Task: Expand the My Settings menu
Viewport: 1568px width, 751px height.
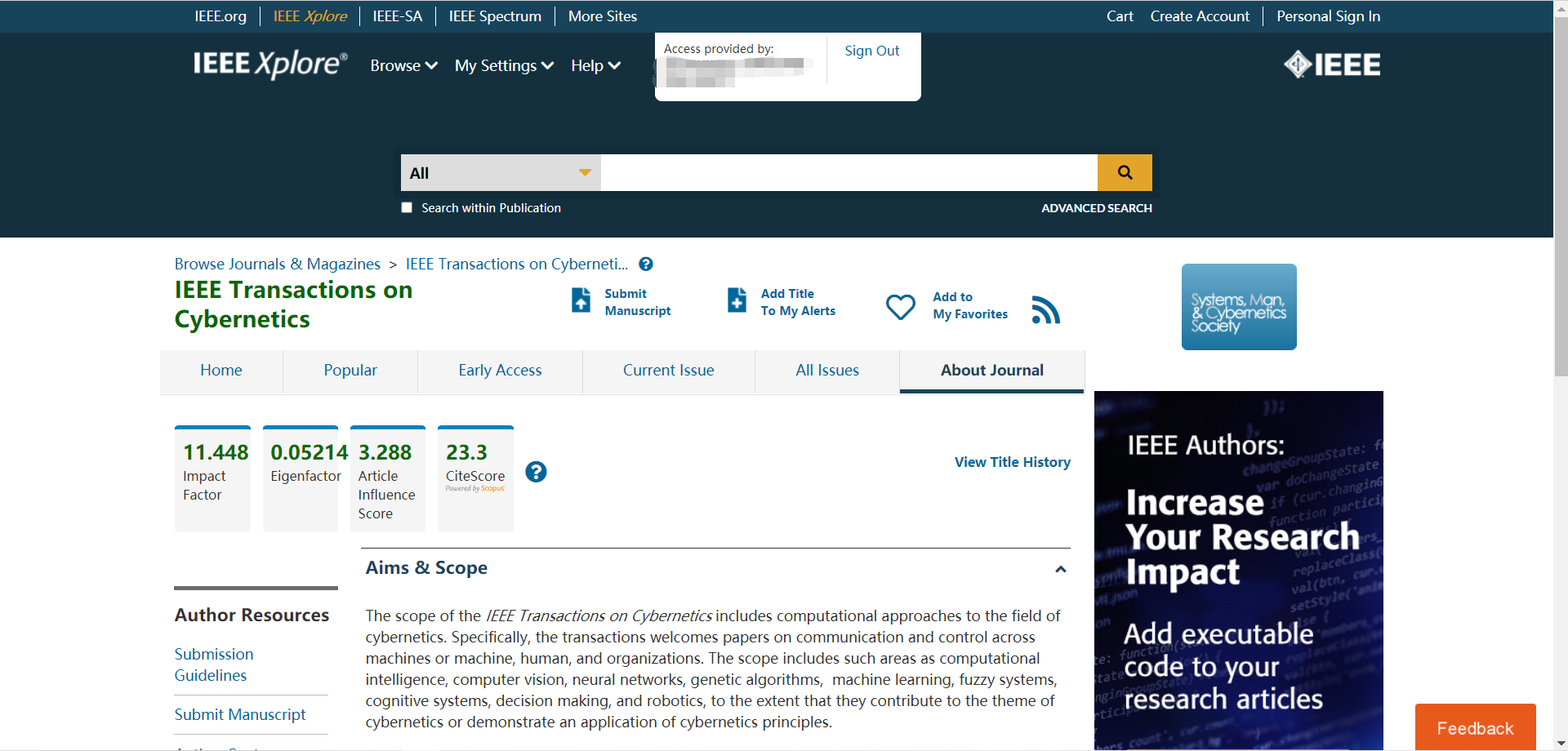Action: (504, 65)
